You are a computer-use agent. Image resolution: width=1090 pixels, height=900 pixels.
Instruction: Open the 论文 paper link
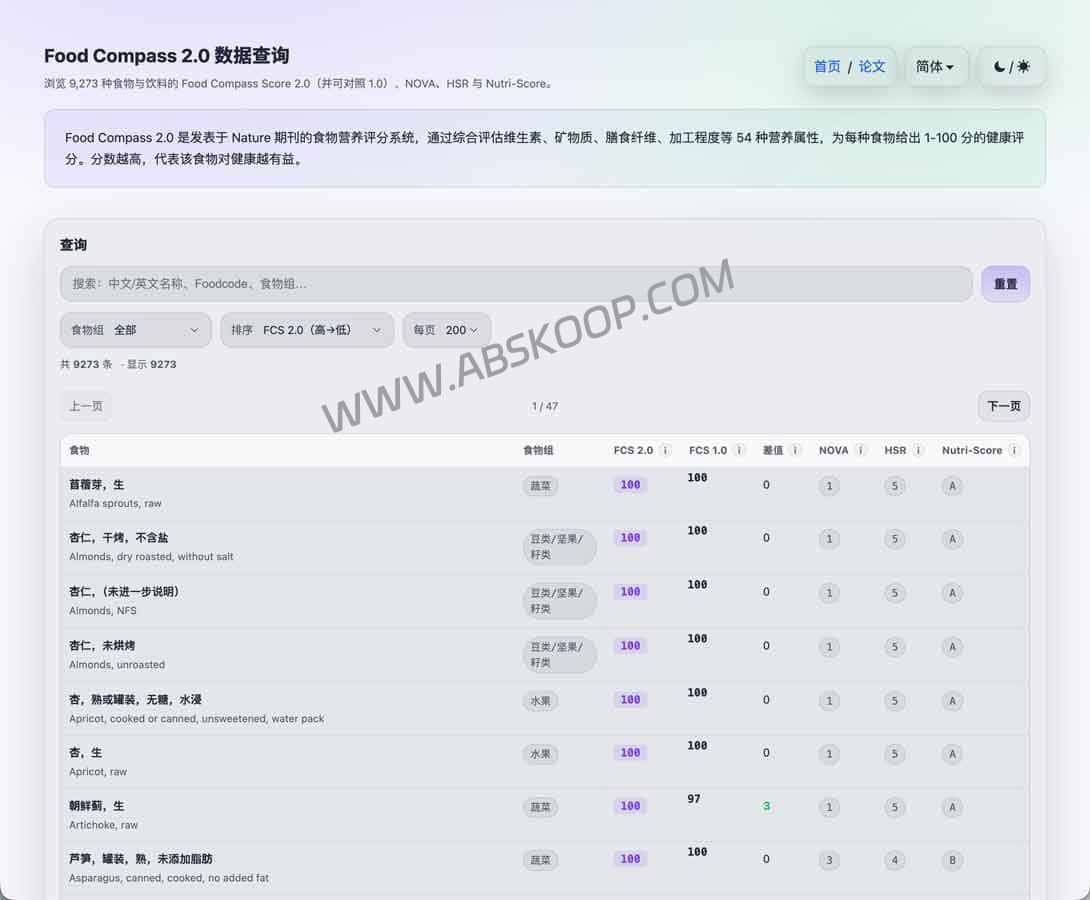point(872,66)
